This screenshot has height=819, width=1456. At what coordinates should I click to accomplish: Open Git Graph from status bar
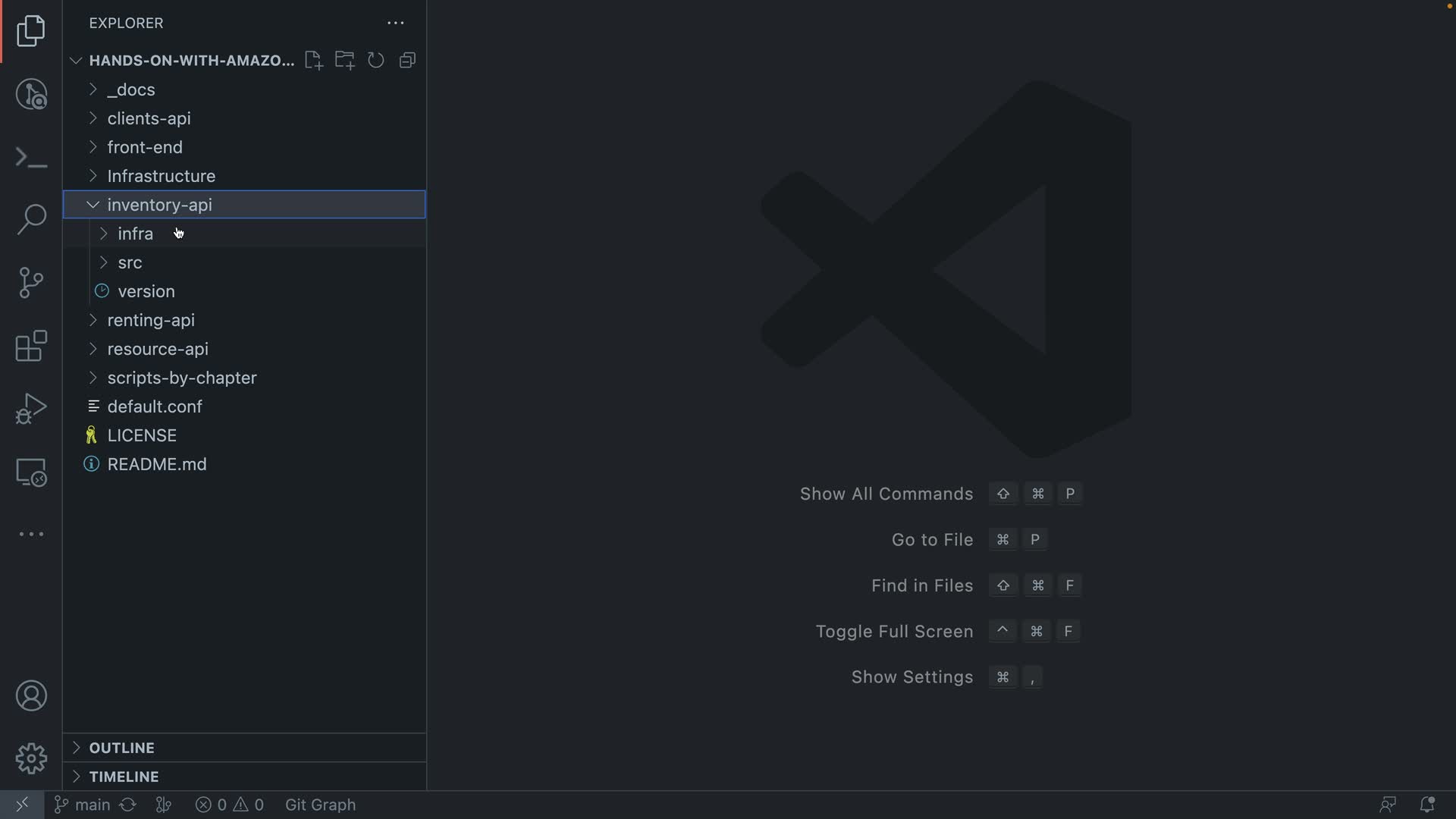[x=320, y=805]
